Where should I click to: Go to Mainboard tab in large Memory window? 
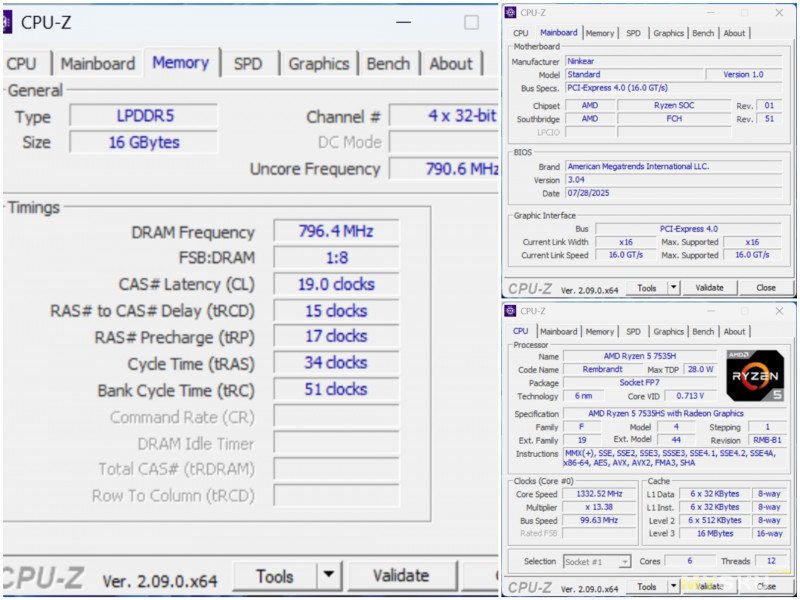[x=97, y=63]
